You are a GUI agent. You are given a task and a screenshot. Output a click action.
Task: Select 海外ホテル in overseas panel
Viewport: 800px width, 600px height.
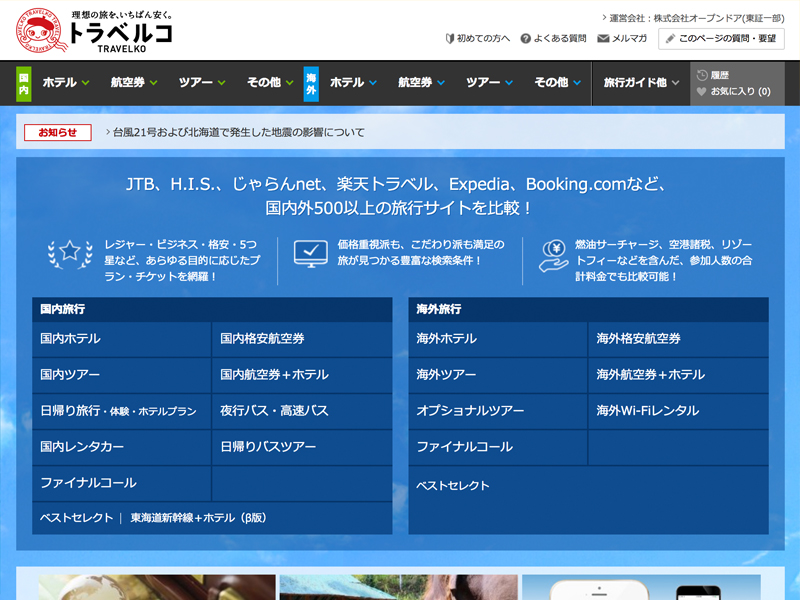point(497,339)
